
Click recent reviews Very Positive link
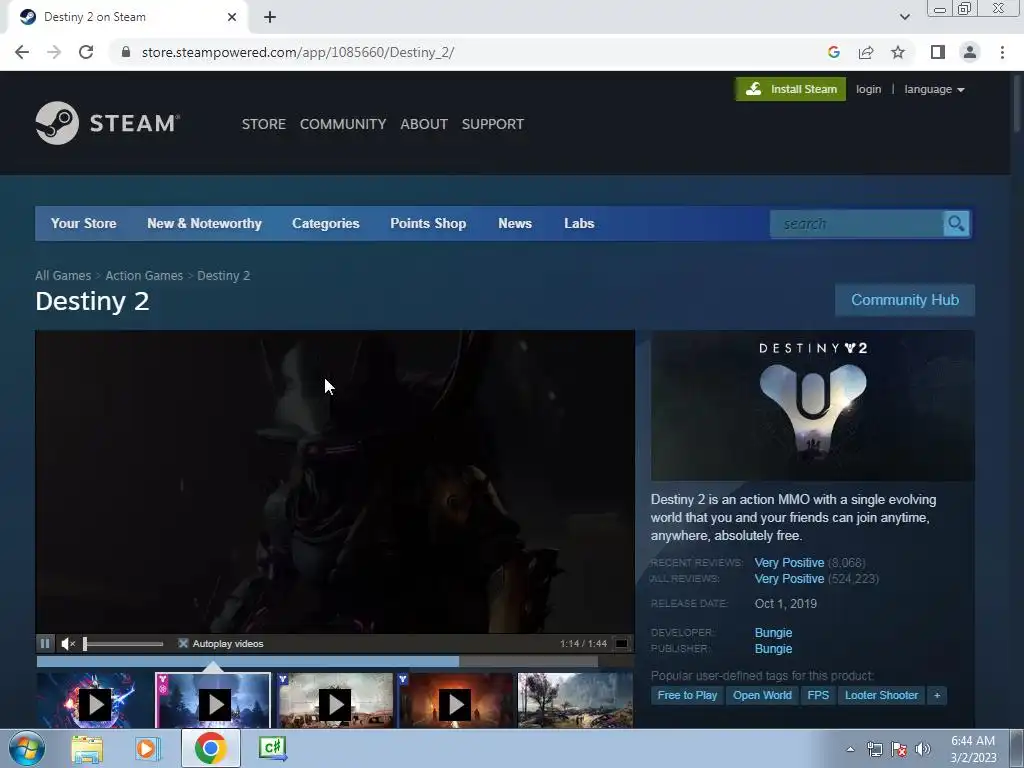[x=789, y=563]
